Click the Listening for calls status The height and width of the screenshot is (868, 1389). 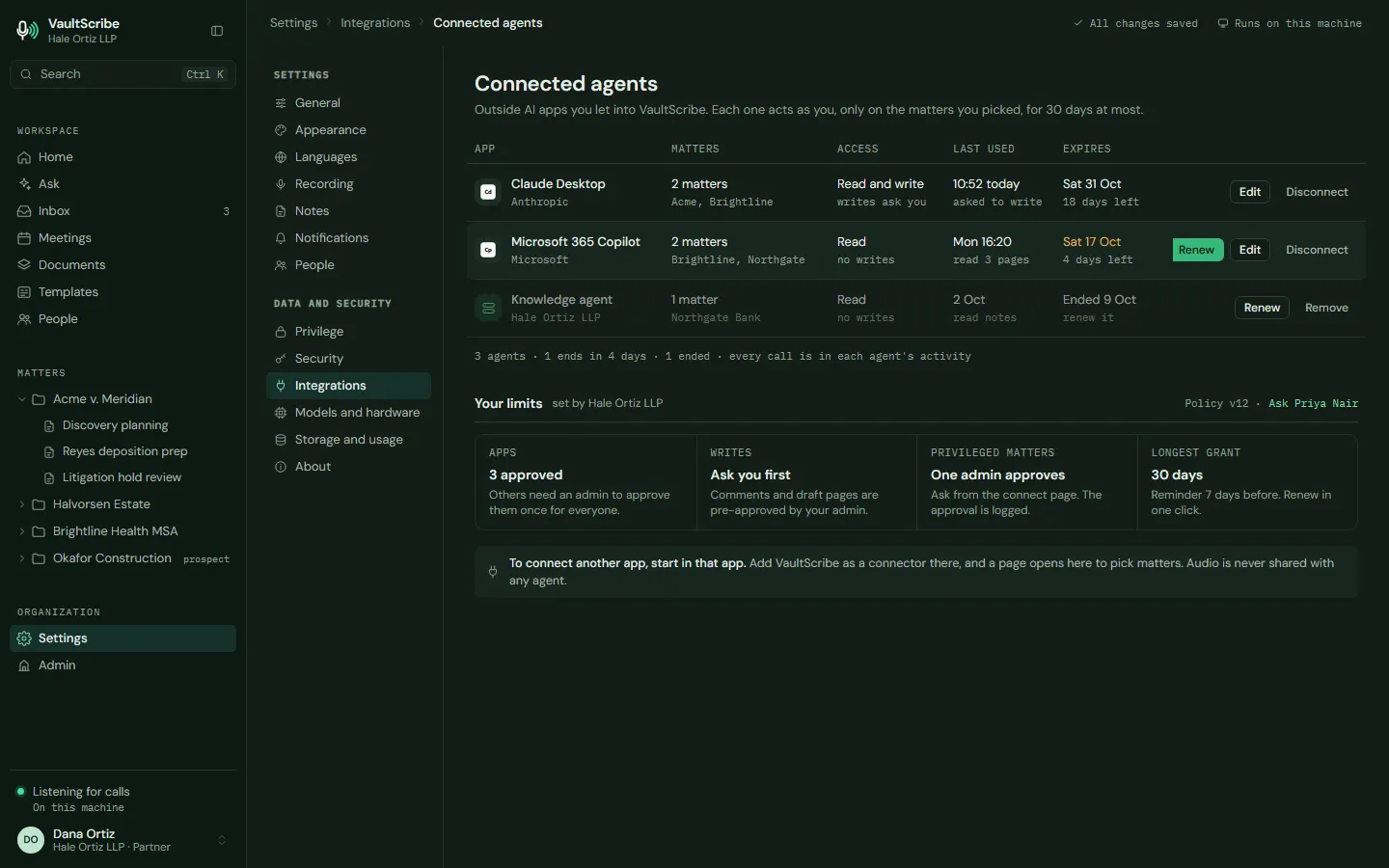click(x=81, y=792)
